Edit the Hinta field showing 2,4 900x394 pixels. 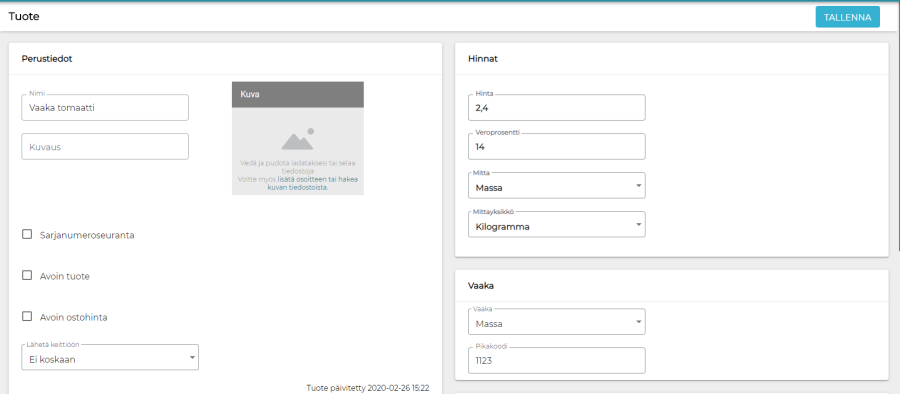tap(557, 107)
